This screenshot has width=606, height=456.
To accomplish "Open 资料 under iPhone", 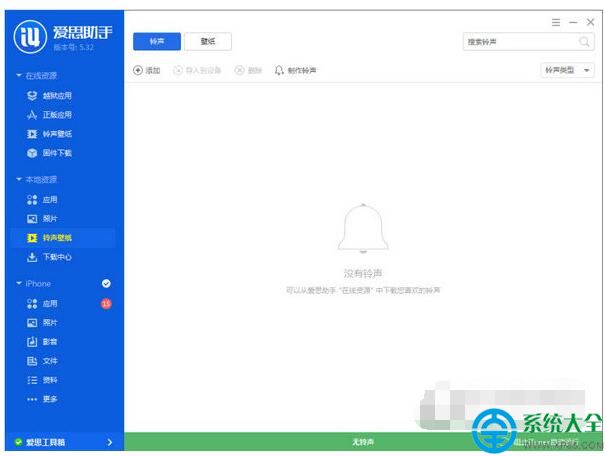I will tap(42, 380).
